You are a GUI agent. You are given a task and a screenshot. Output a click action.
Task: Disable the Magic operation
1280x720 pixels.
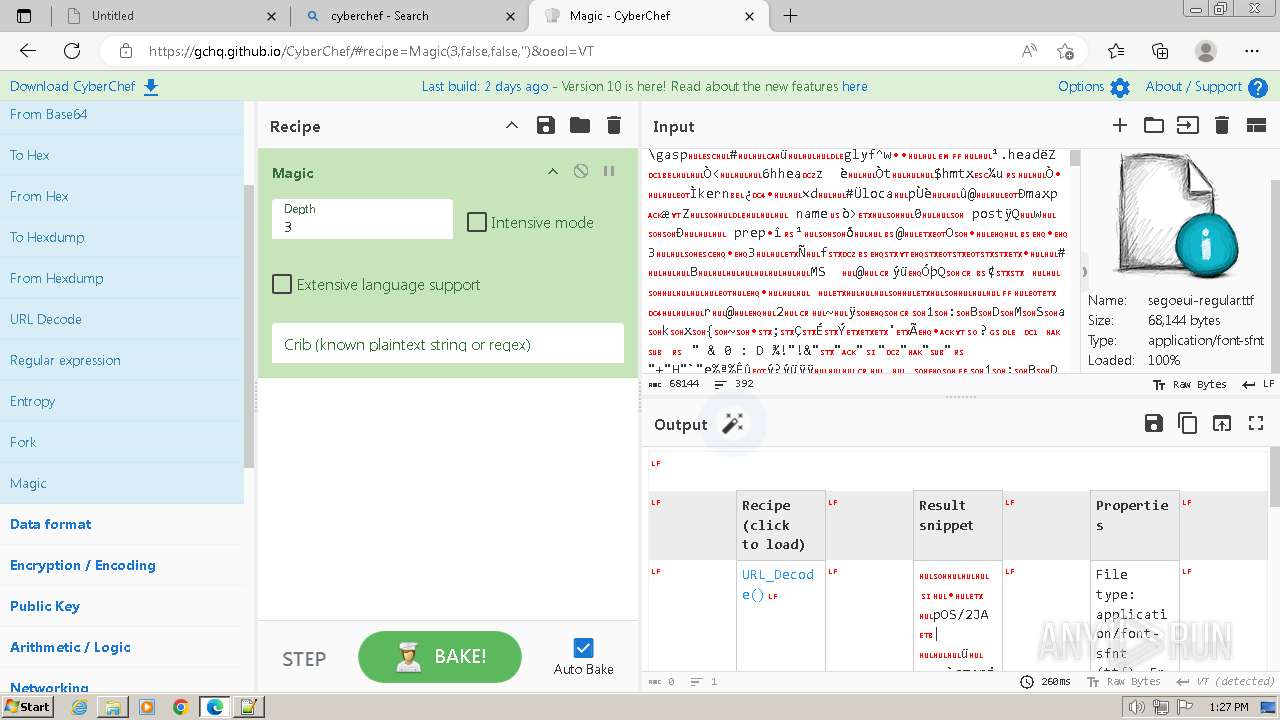(x=581, y=172)
